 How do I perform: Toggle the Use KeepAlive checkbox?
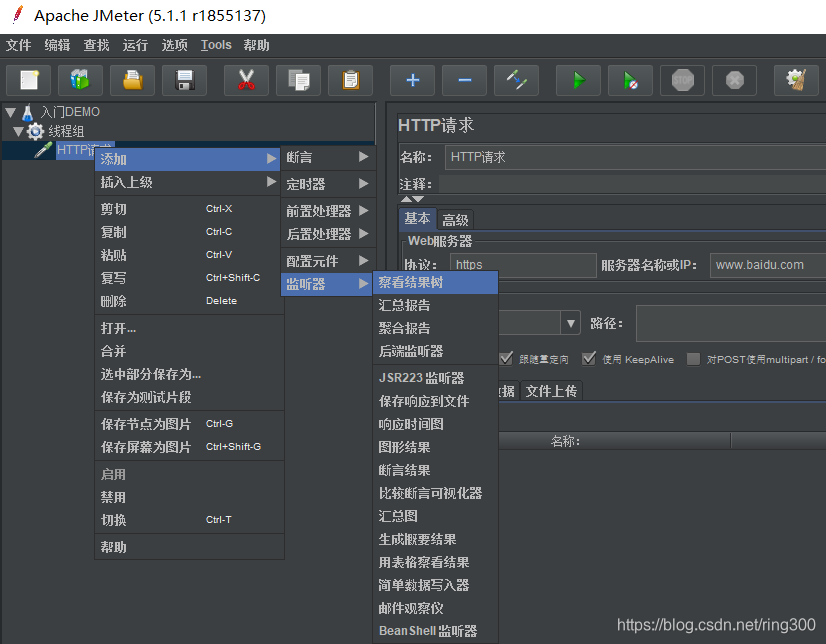click(x=589, y=359)
